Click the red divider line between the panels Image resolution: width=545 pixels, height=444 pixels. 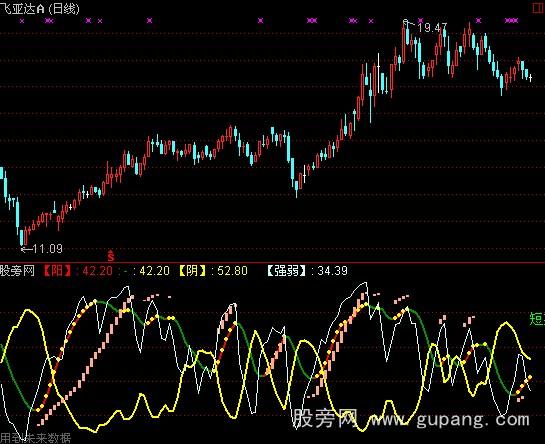click(x=272, y=263)
